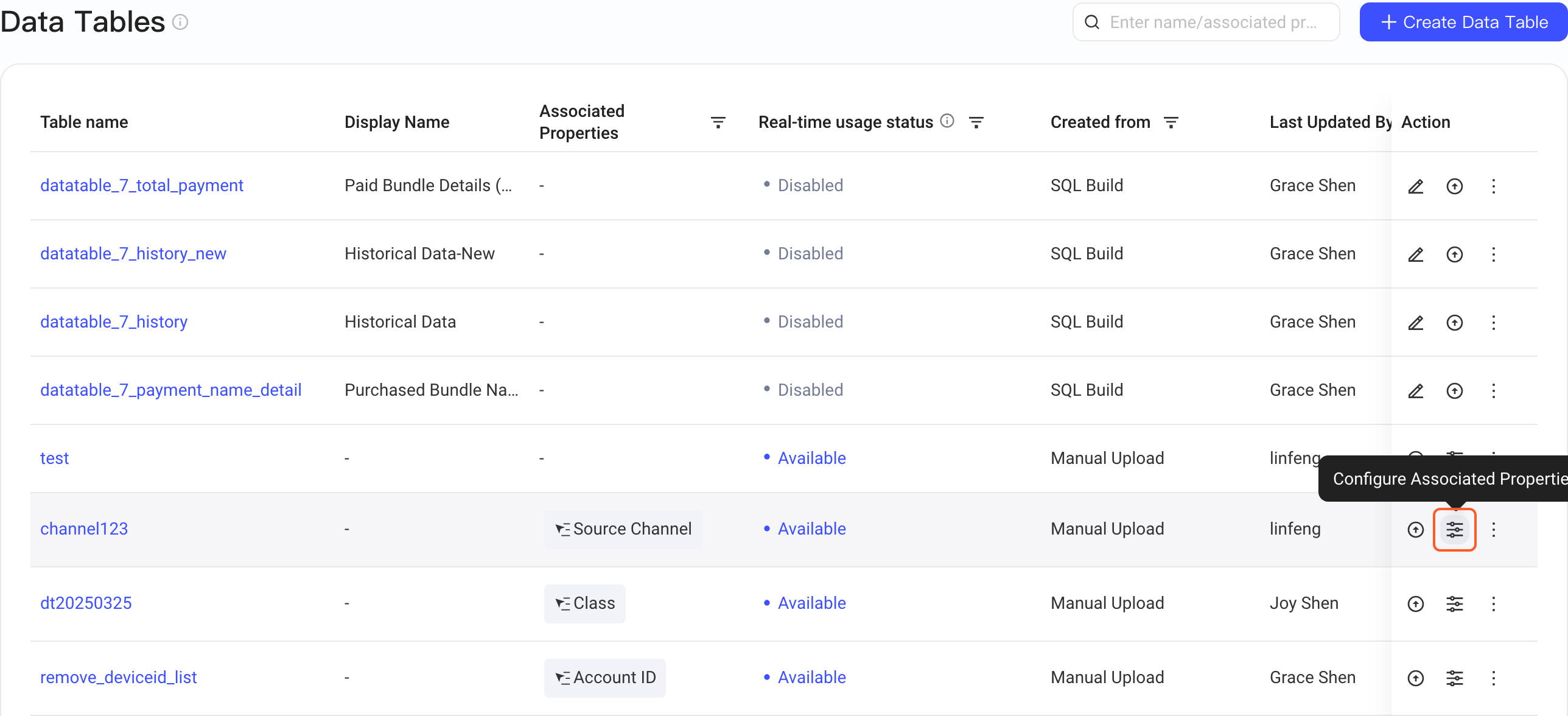This screenshot has width=1568, height=716.
Task: Upload data for channel123 row
Action: [x=1416, y=530]
